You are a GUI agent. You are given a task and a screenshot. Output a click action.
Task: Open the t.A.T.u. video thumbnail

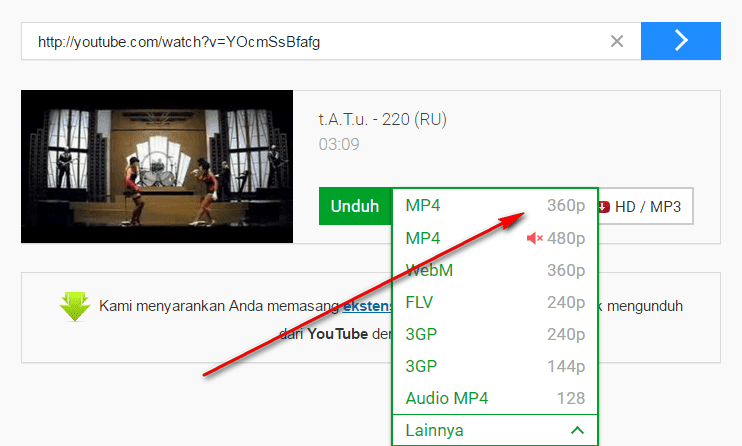[x=157, y=167]
